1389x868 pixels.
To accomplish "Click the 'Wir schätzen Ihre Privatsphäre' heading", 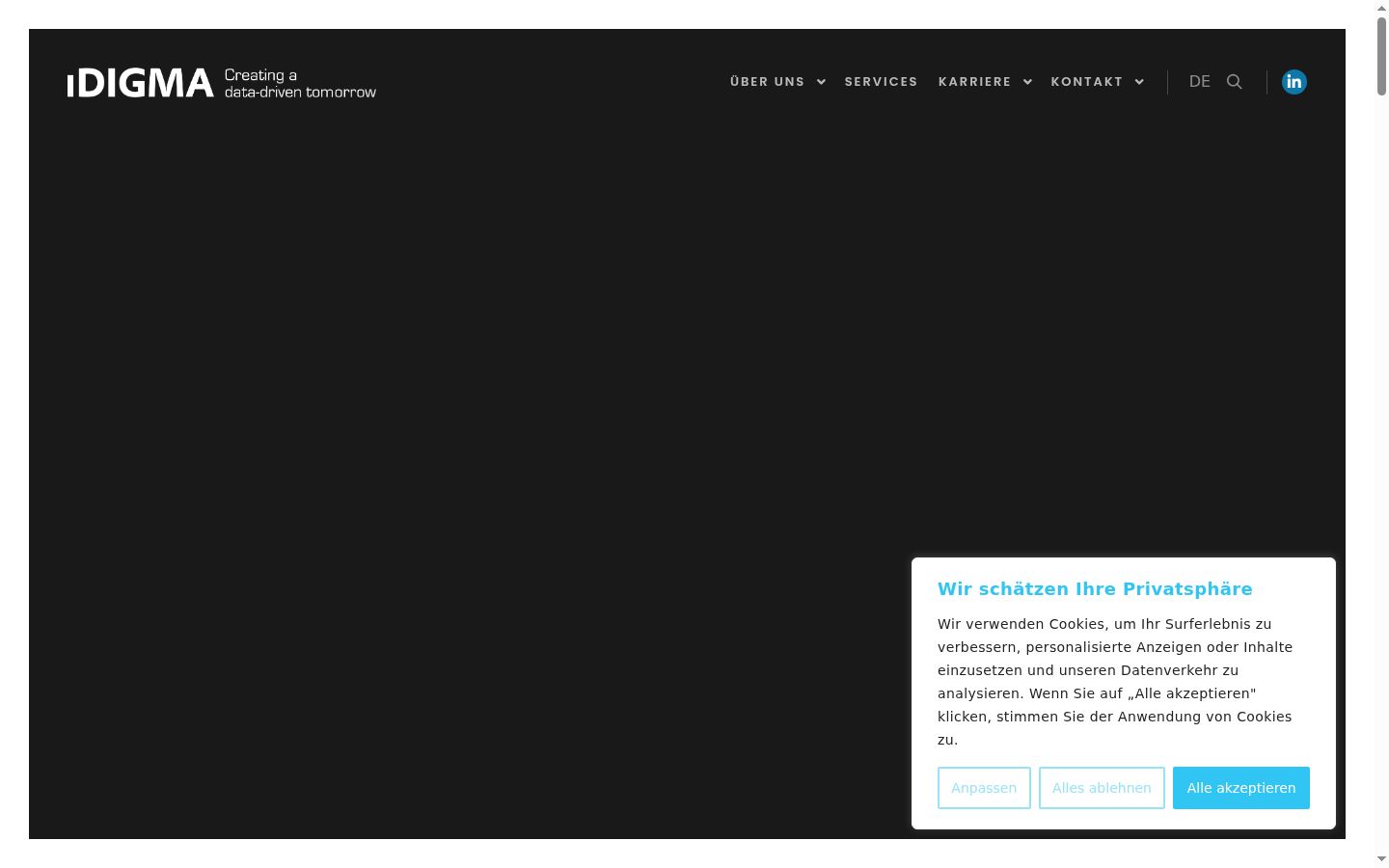I will click(x=1095, y=589).
